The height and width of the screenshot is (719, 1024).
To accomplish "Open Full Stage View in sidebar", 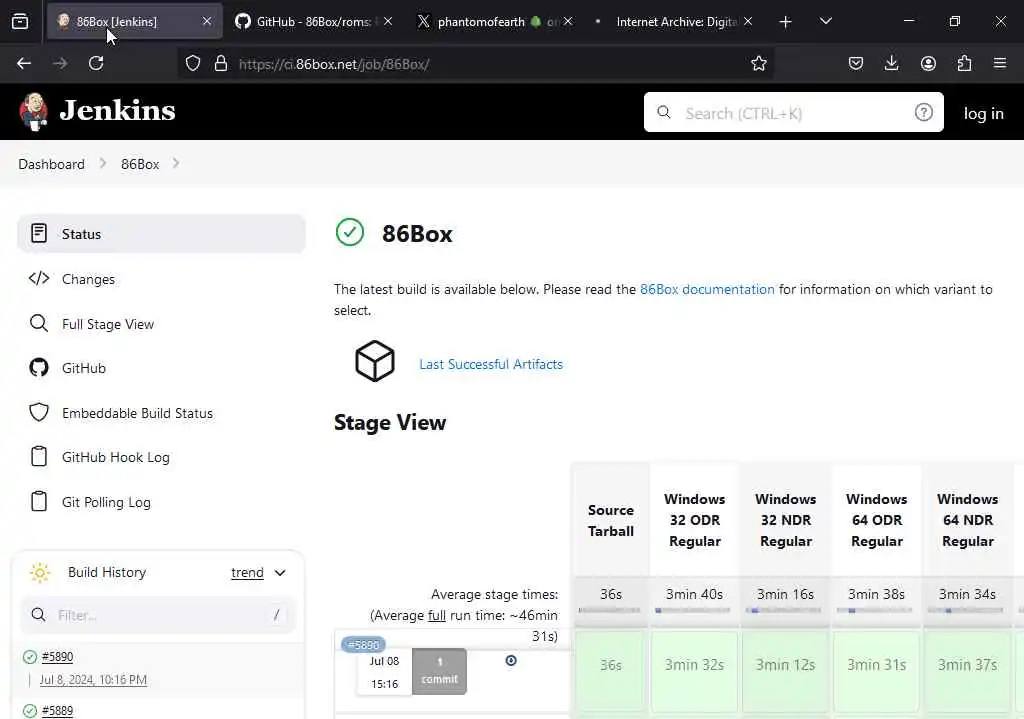I will click(x=107, y=324).
